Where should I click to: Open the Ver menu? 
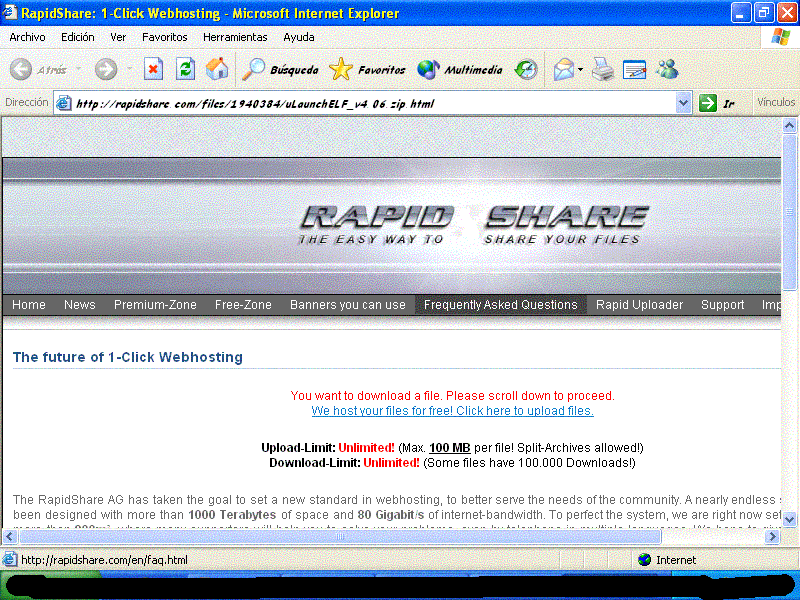[x=118, y=37]
